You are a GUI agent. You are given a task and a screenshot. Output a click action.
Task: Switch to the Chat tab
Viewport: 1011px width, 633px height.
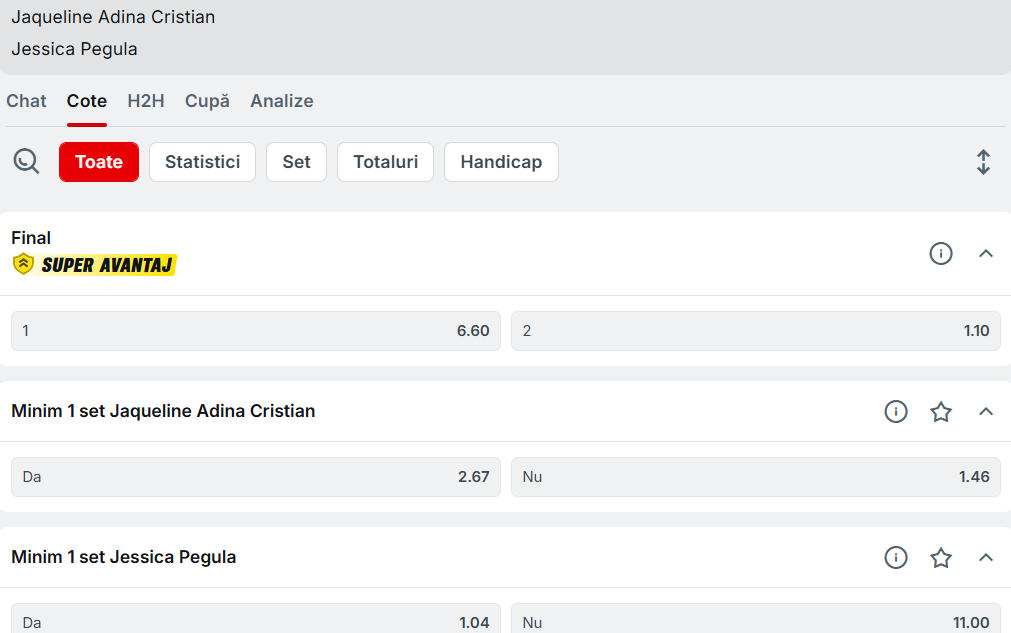pyautogui.click(x=26, y=101)
